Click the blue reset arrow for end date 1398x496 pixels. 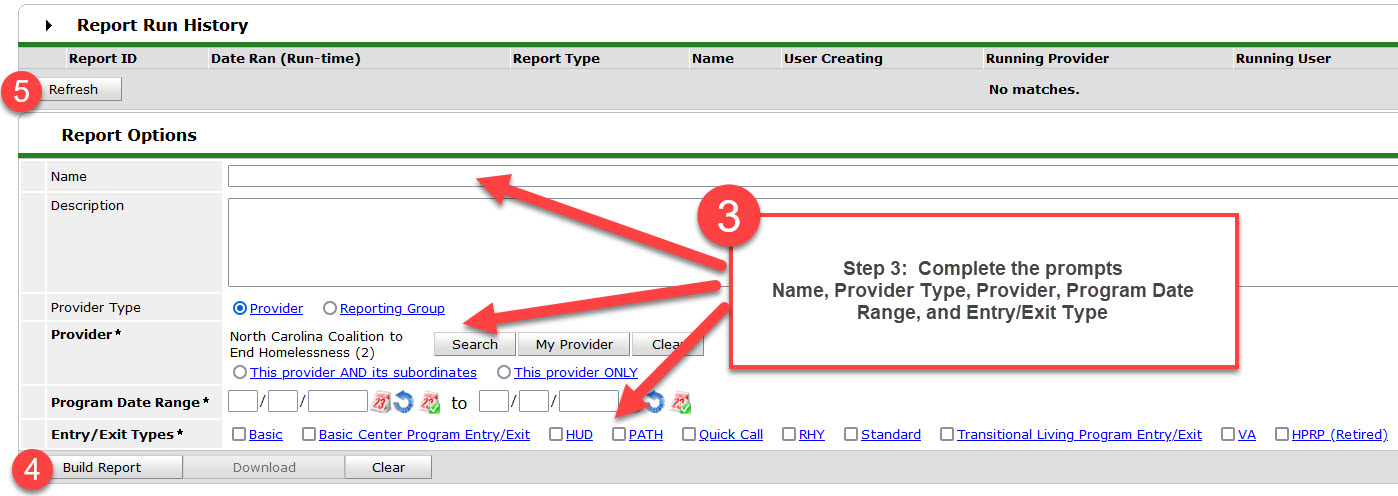655,402
